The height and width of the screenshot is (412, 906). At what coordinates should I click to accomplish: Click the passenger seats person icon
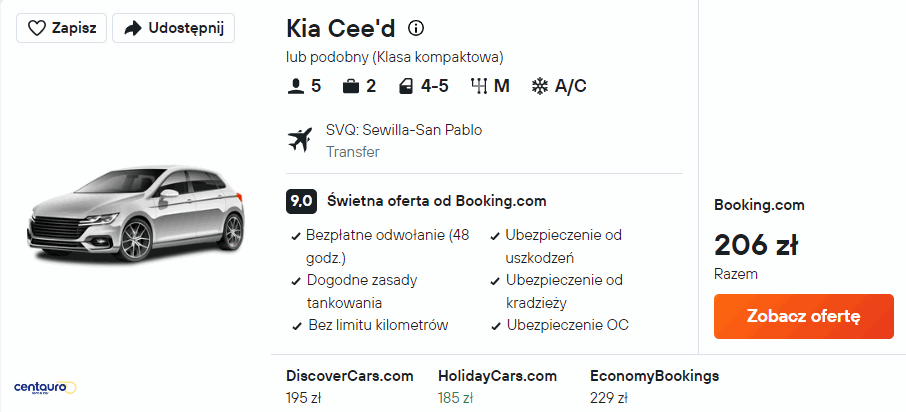[295, 86]
